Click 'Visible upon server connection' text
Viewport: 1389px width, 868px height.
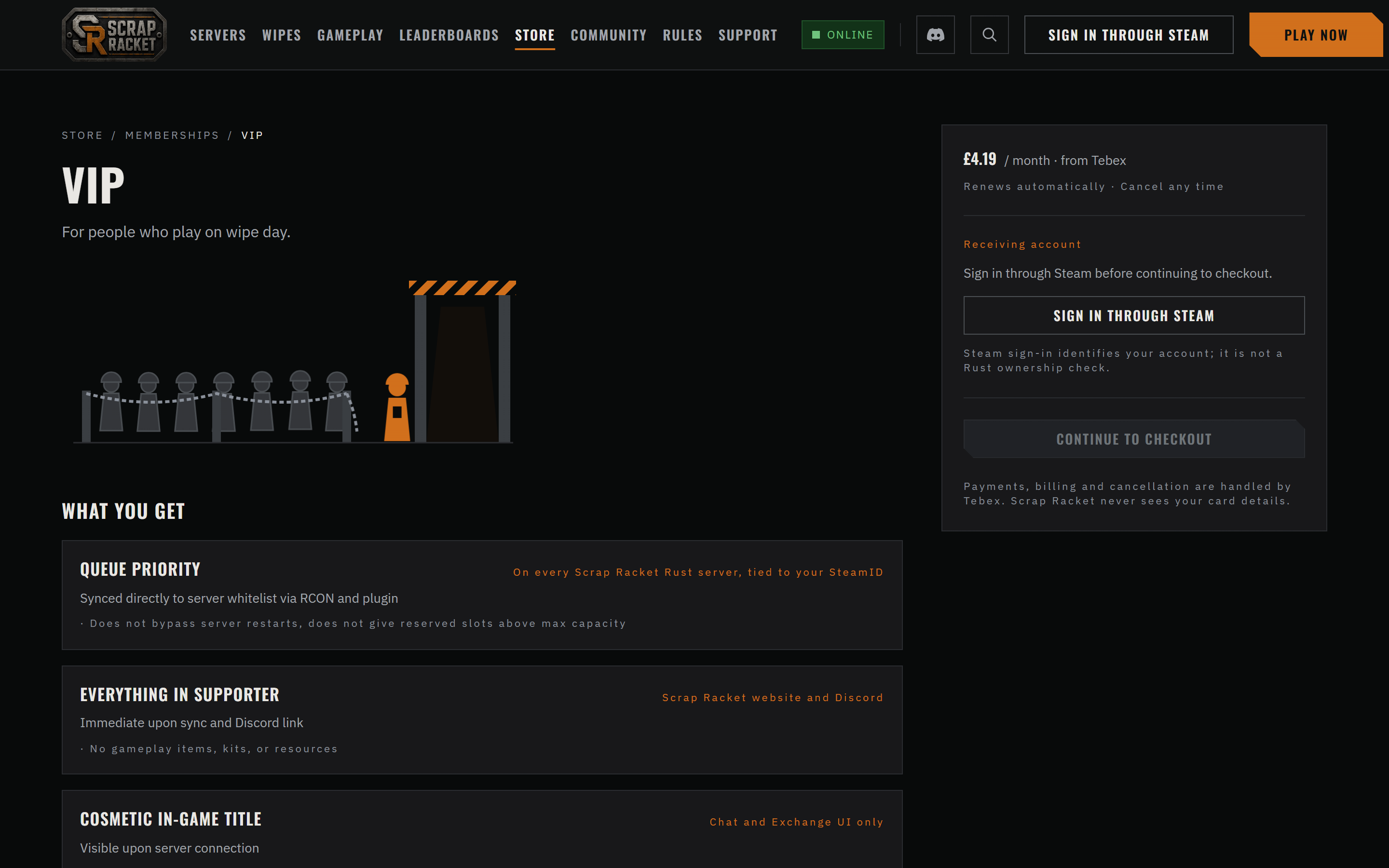[x=169, y=848]
